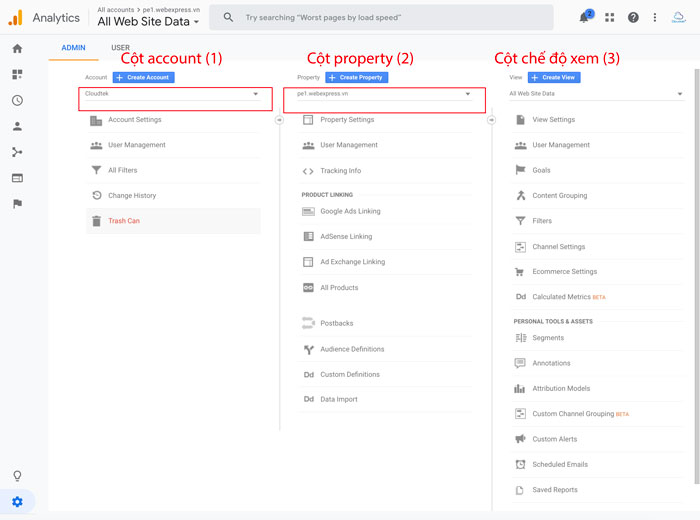Open the Realtime clock icon in sidebar
The height and width of the screenshot is (520, 700).
(17, 100)
